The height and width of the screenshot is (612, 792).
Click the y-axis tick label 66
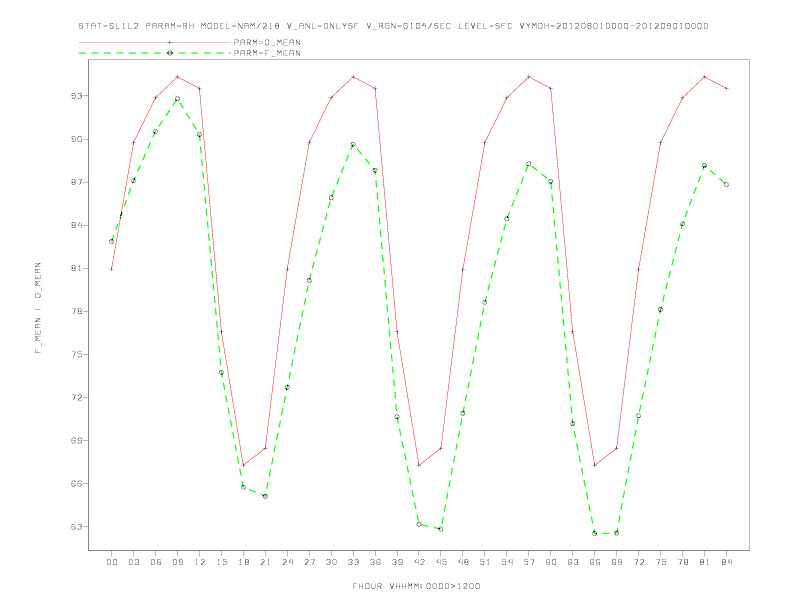77,483
